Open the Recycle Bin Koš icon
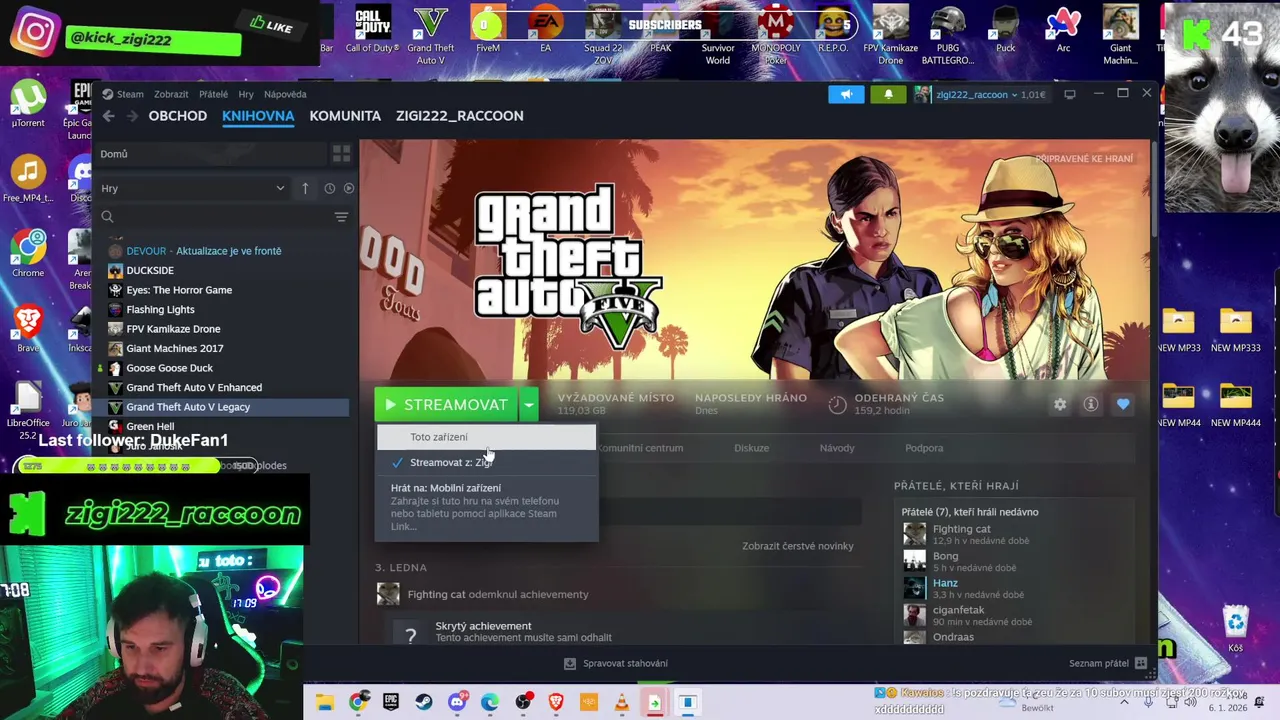This screenshot has height=720, width=1280. [1236, 628]
